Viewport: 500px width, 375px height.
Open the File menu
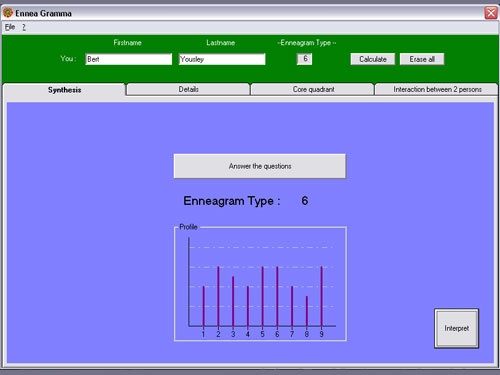tap(10, 27)
